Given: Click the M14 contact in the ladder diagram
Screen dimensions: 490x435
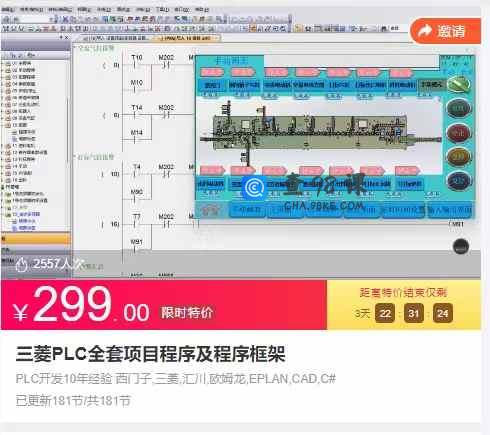Looking at the screenshot, I should [x=136, y=136].
